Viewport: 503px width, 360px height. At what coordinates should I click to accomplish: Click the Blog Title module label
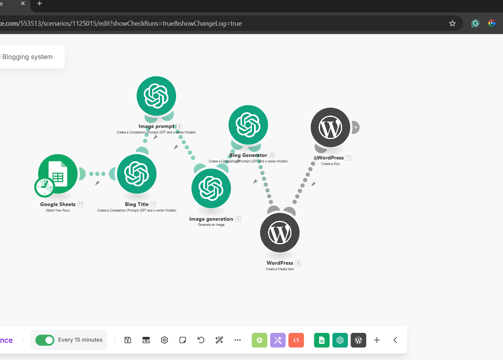click(137, 204)
